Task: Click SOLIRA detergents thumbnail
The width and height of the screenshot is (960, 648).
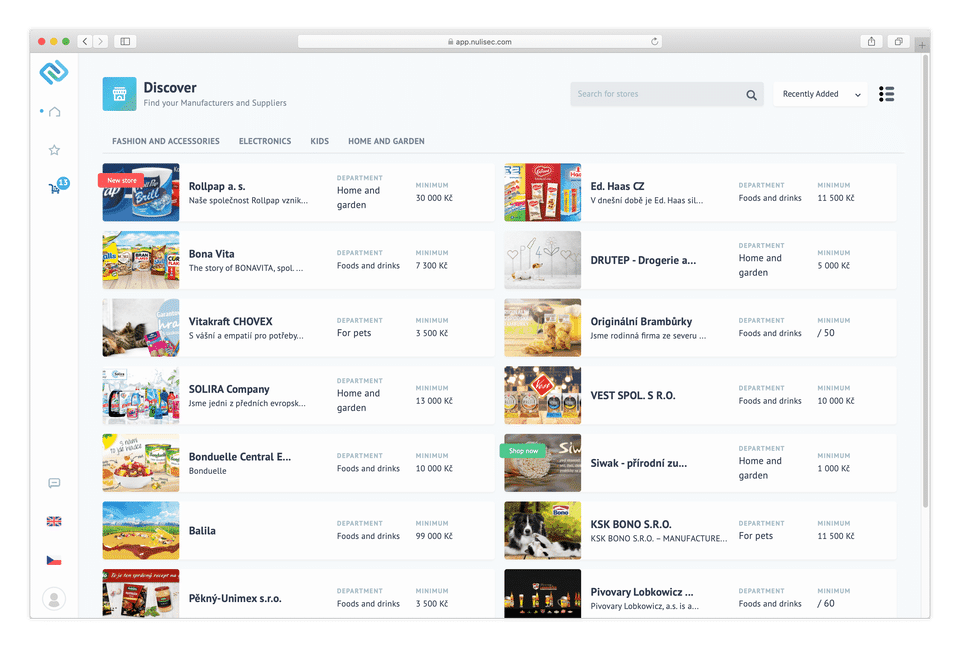Action: click(x=141, y=395)
